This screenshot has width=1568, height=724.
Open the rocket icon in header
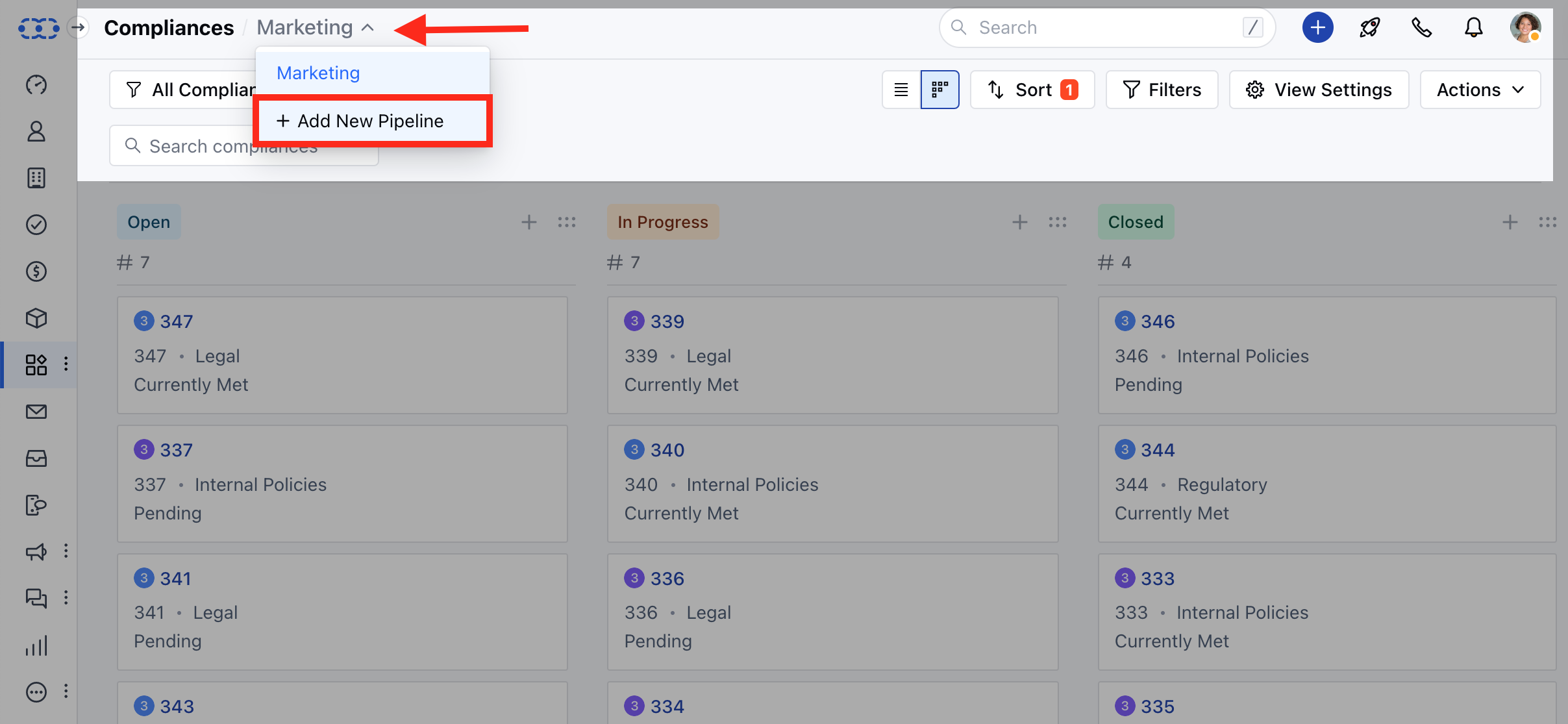click(x=1370, y=27)
